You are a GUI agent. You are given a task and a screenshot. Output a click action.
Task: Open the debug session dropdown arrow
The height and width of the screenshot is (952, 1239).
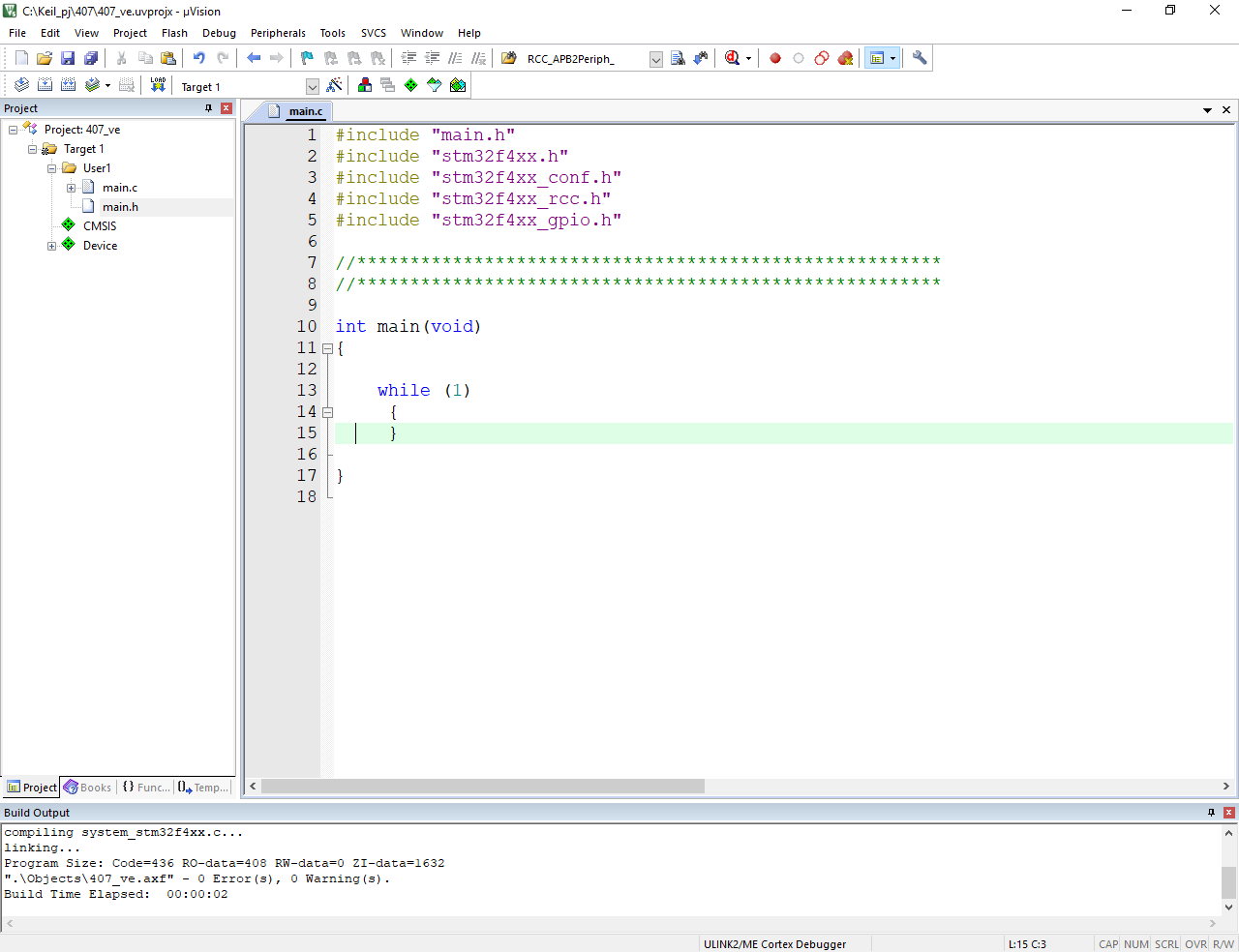[748, 58]
